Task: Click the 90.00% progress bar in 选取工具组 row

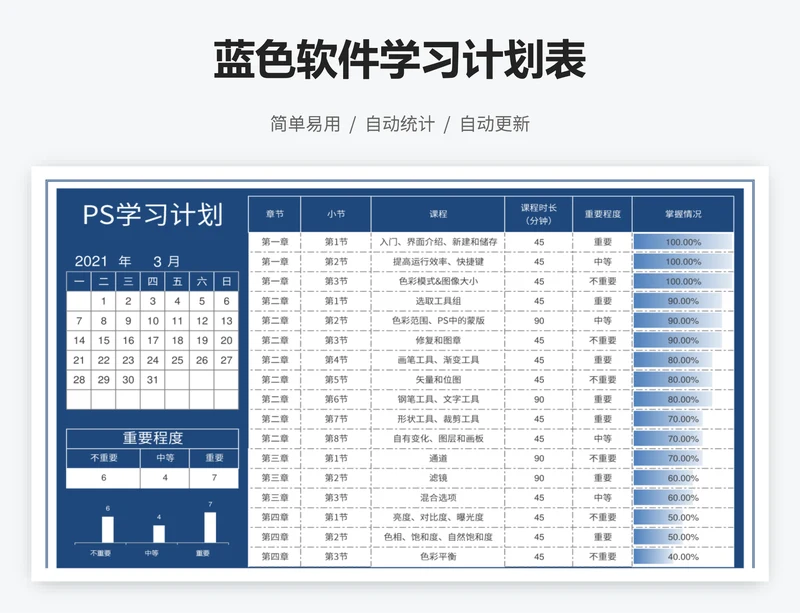Action: [x=678, y=301]
